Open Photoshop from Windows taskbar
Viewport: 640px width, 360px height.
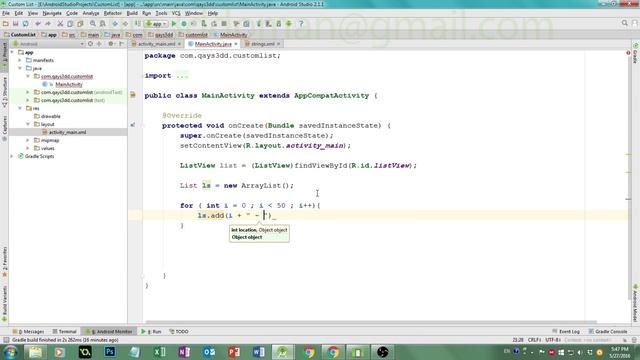click(110, 352)
